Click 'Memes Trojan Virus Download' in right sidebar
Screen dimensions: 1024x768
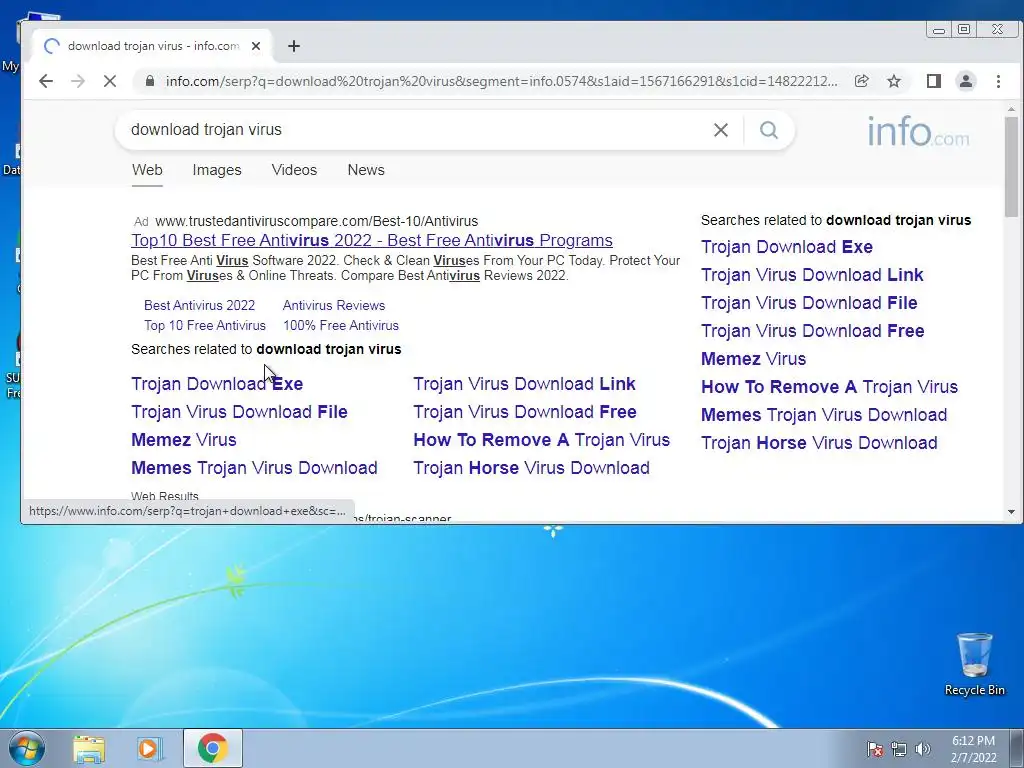click(824, 415)
